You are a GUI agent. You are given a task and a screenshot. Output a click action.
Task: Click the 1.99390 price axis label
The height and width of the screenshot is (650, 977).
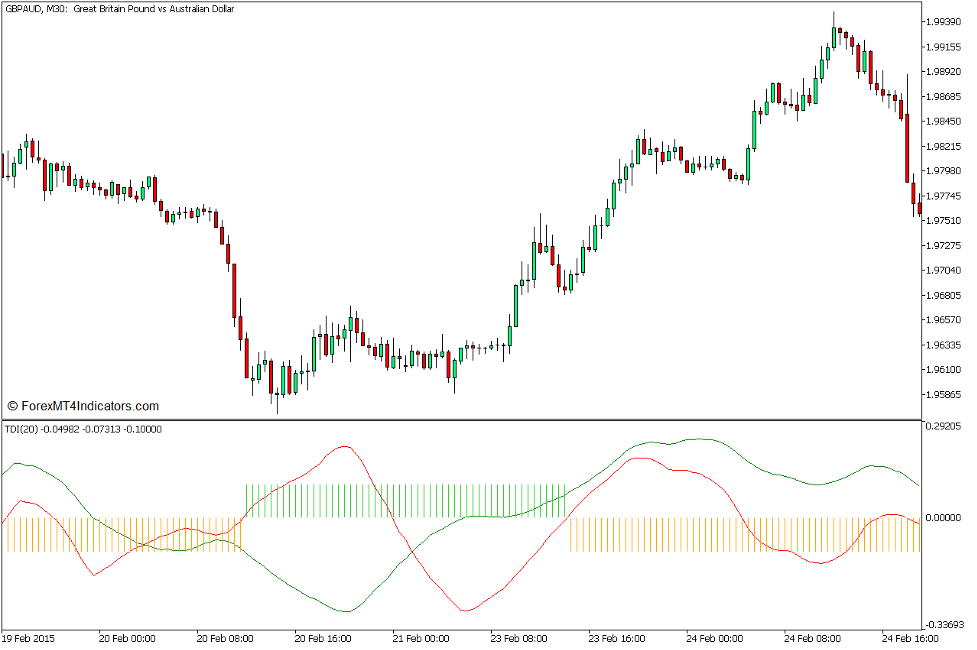click(944, 22)
